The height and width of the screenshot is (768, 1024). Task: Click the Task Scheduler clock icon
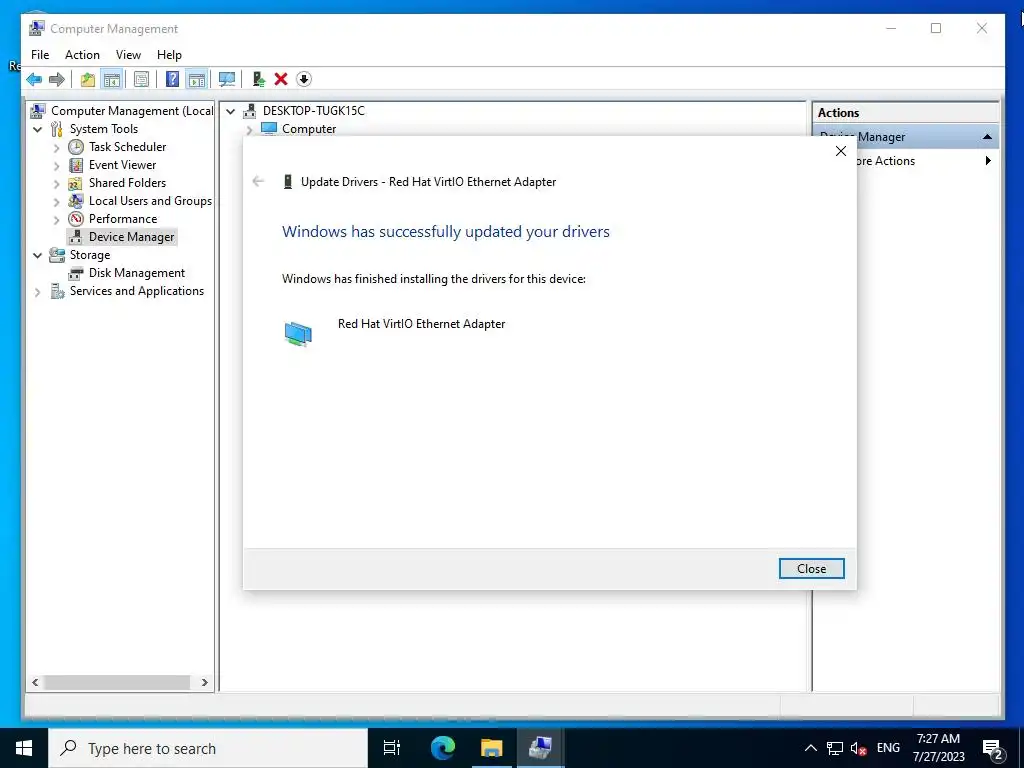[76, 147]
